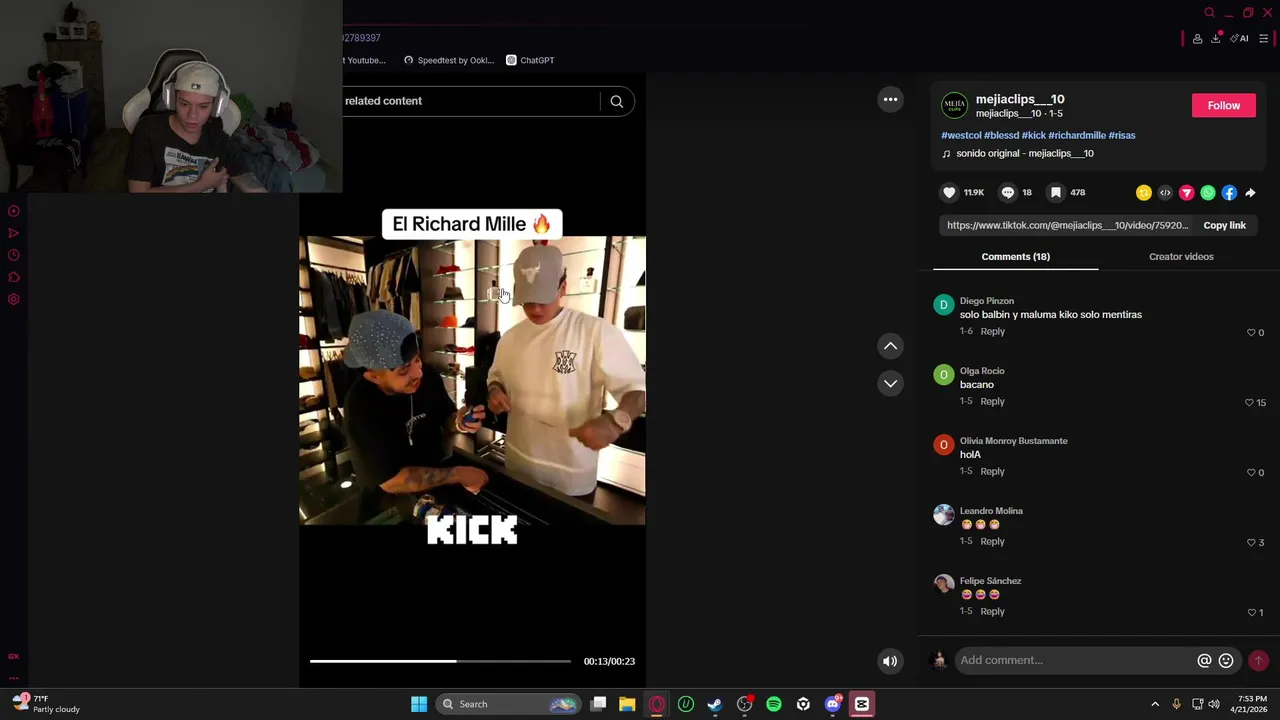Open browser downloads icon

1216,39
